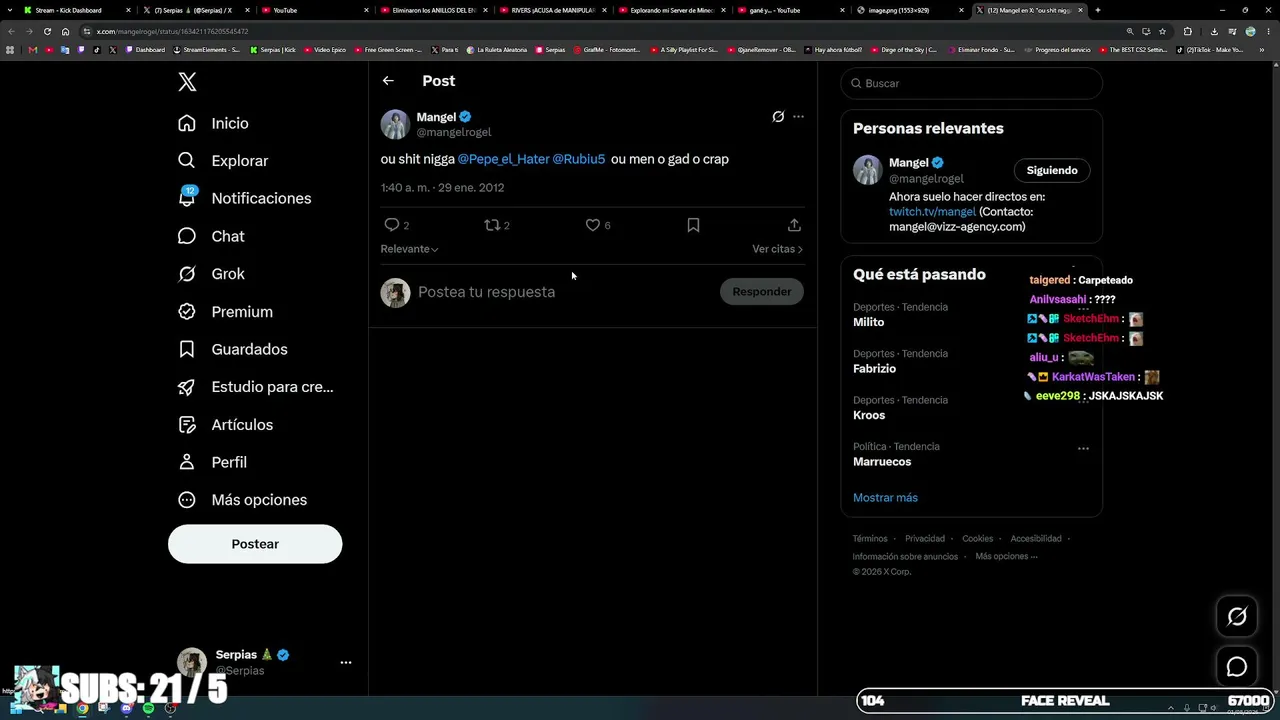Open Chrome from the taskbar
The image size is (1280, 720).
[82, 709]
